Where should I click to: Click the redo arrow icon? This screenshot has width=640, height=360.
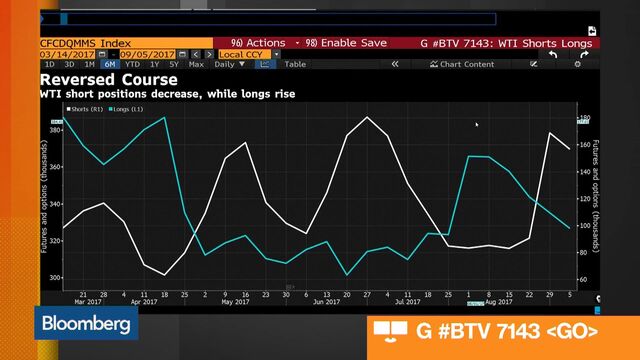click(x=584, y=54)
